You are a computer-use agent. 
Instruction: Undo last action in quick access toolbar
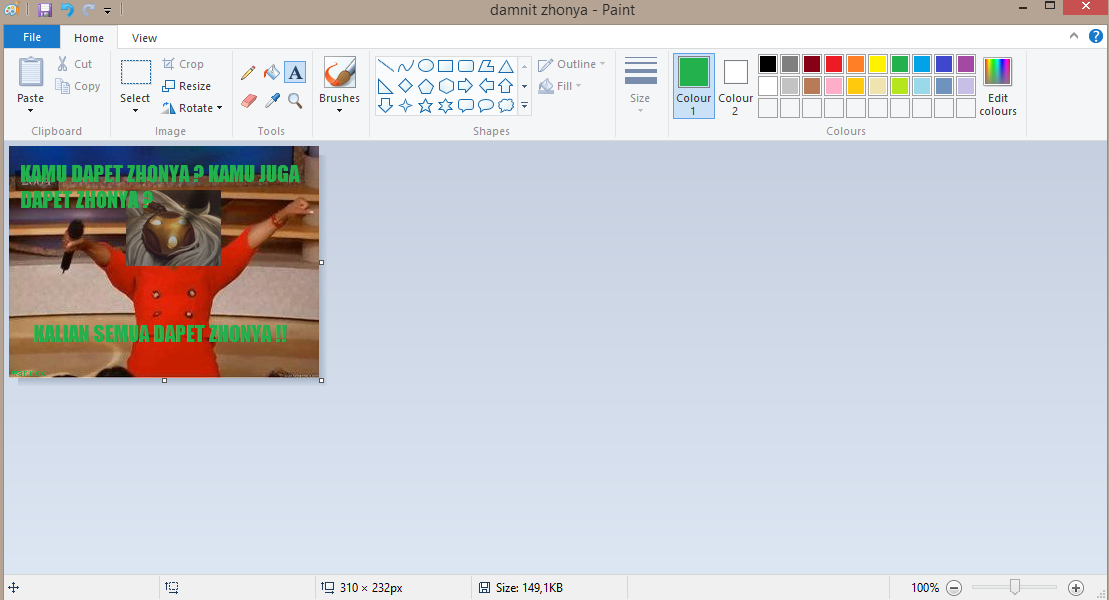66,10
